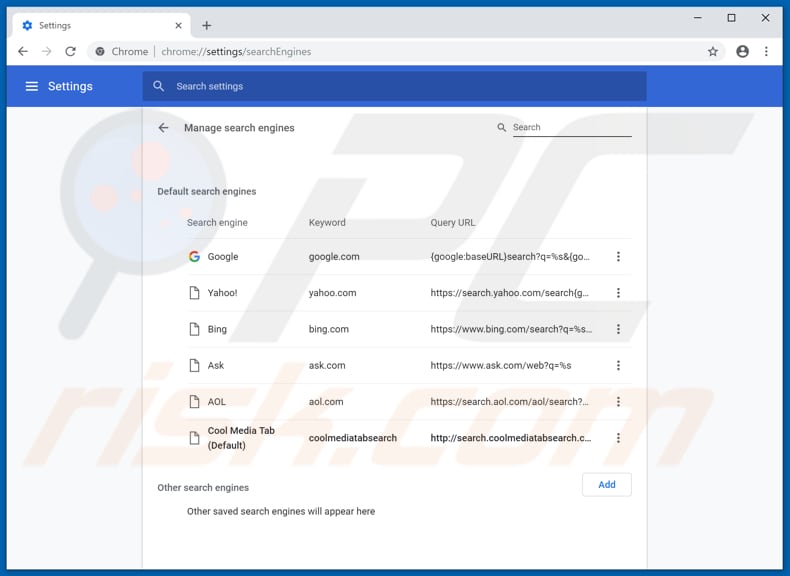
Task: Click the Search engine column header
Action: pos(217,222)
